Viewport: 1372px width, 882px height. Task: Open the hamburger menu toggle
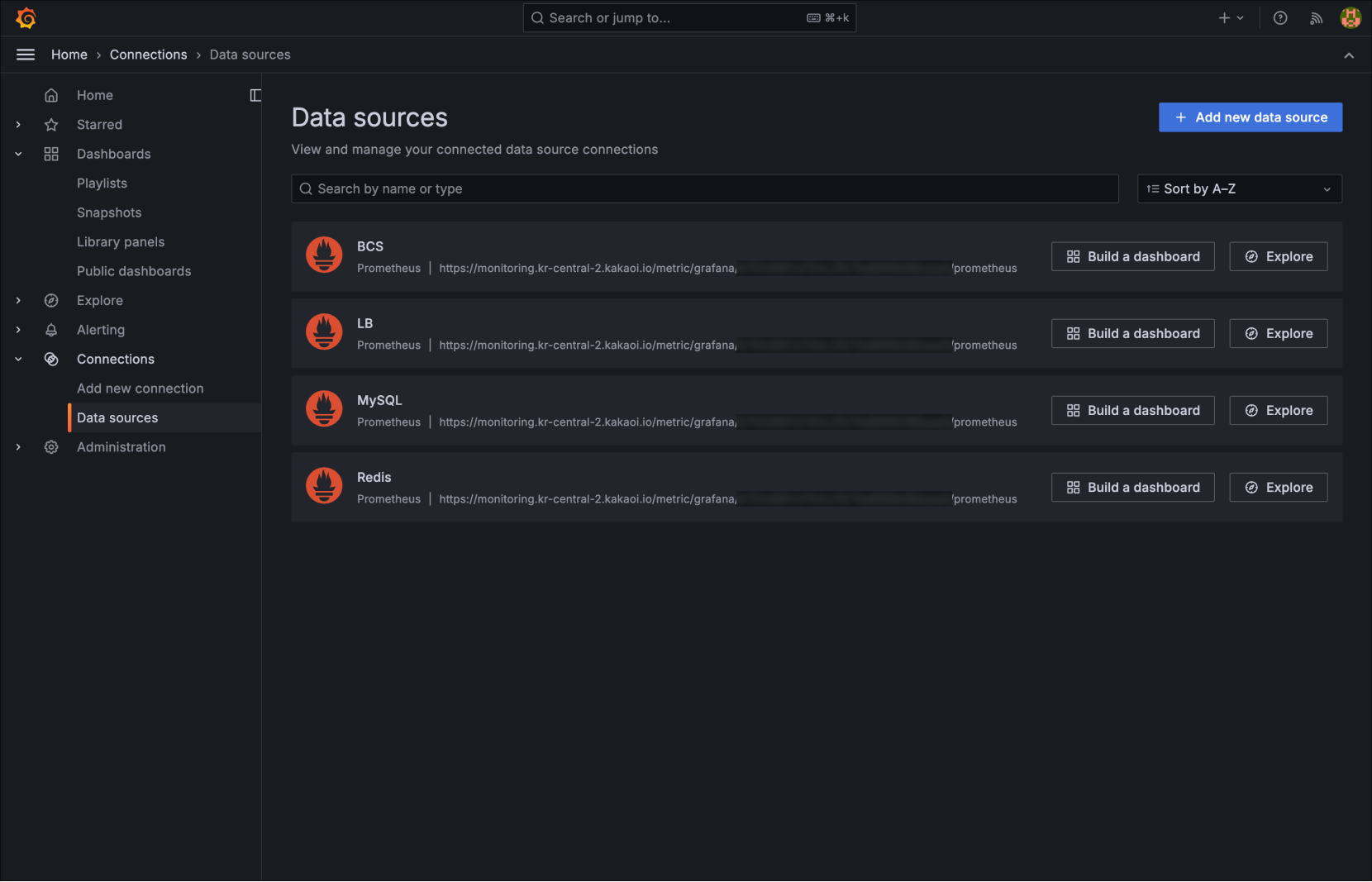[x=26, y=55]
